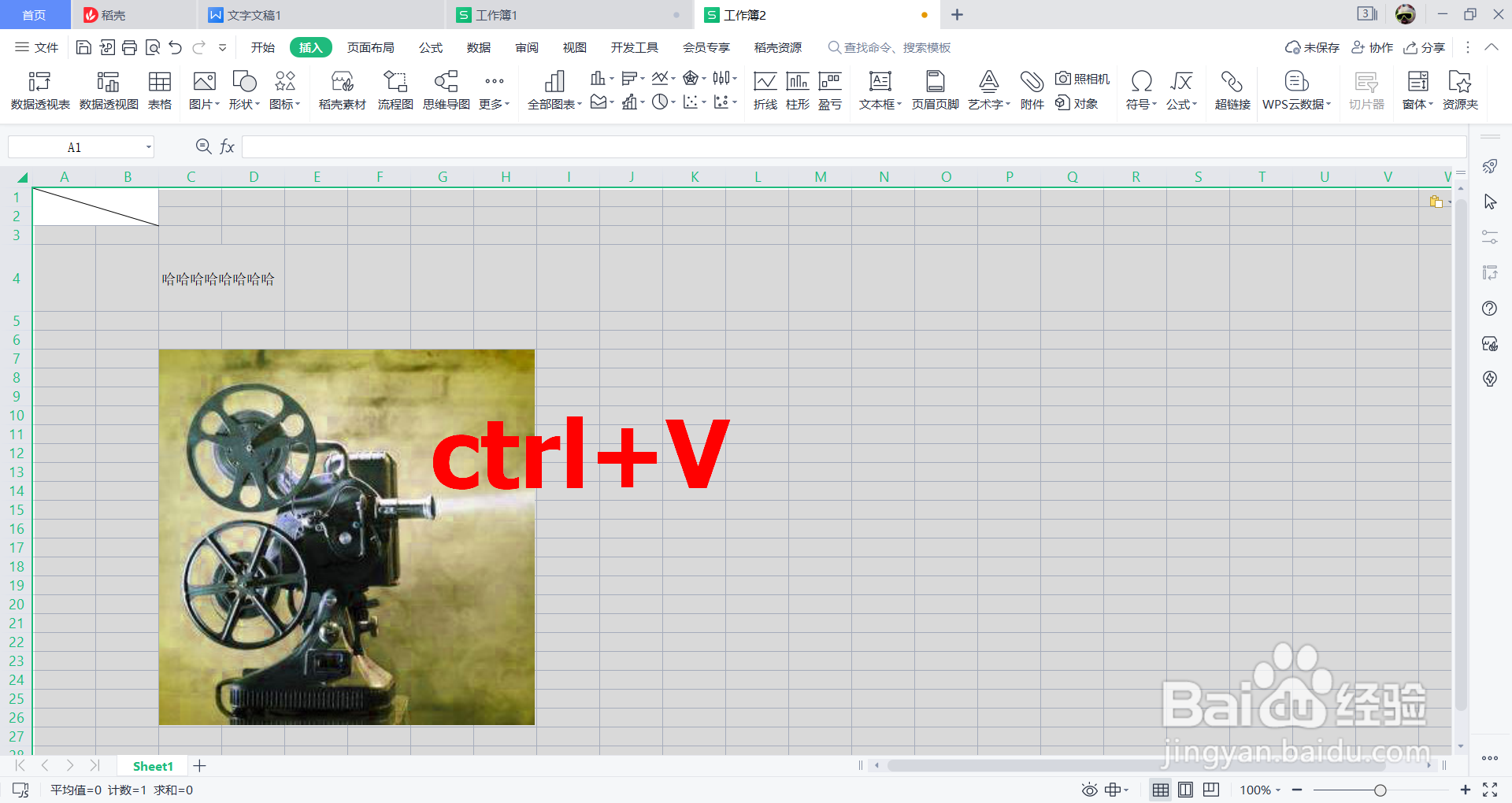This screenshot has height=803, width=1512.
Task: Open header and footer (页眉页脚)
Action: tap(936, 90)
